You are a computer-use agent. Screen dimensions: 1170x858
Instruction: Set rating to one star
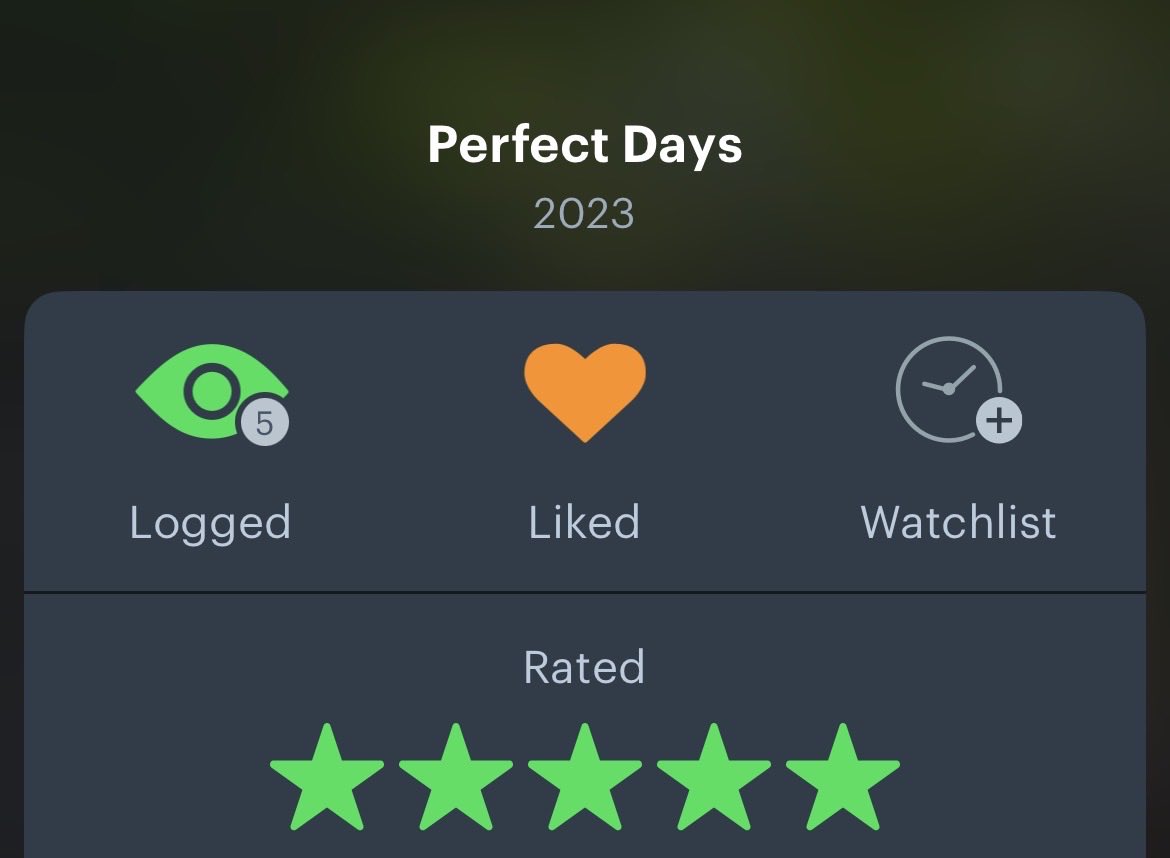coord(327,777)
